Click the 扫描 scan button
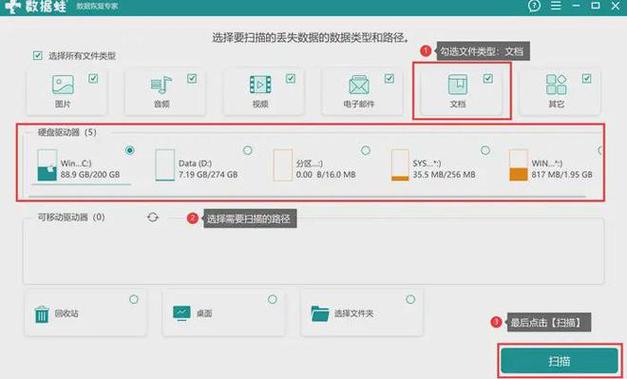 [x=559, y=361]
